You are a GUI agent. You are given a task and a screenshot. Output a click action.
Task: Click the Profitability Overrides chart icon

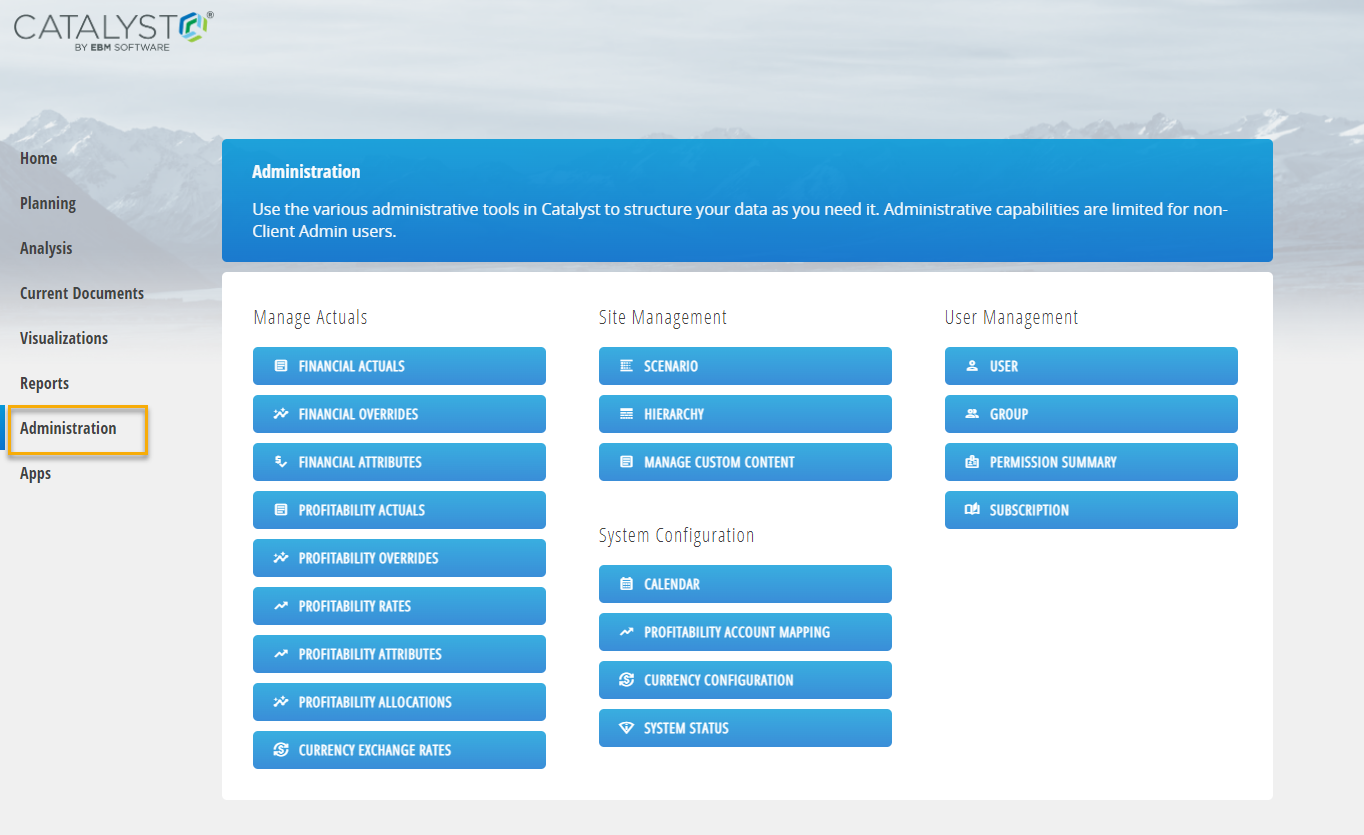pyautogui.click(x=281, y=558)
